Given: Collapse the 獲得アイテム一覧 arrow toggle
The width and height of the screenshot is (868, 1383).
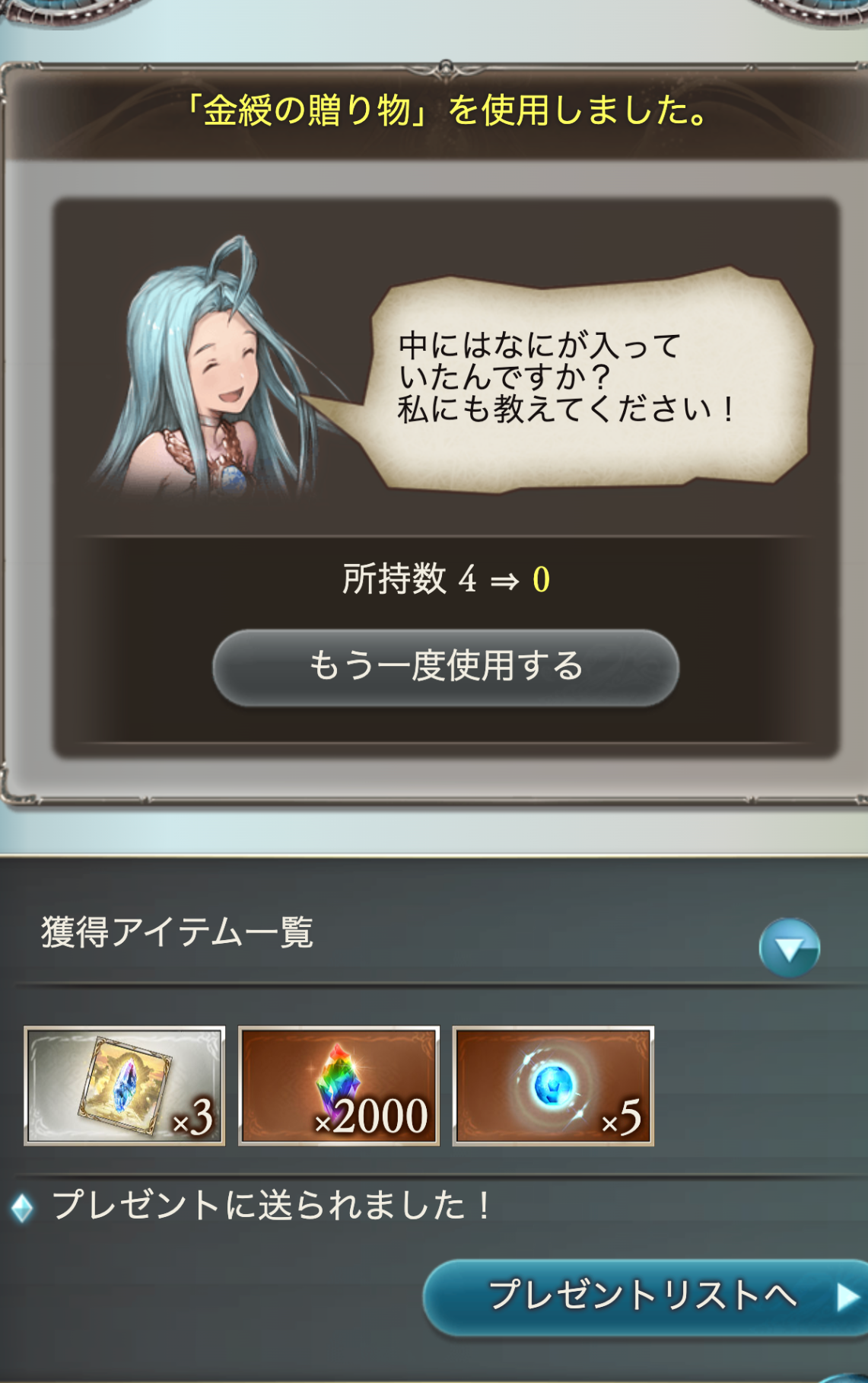Looking at the screenshot, I should click(x=789, y=948).
